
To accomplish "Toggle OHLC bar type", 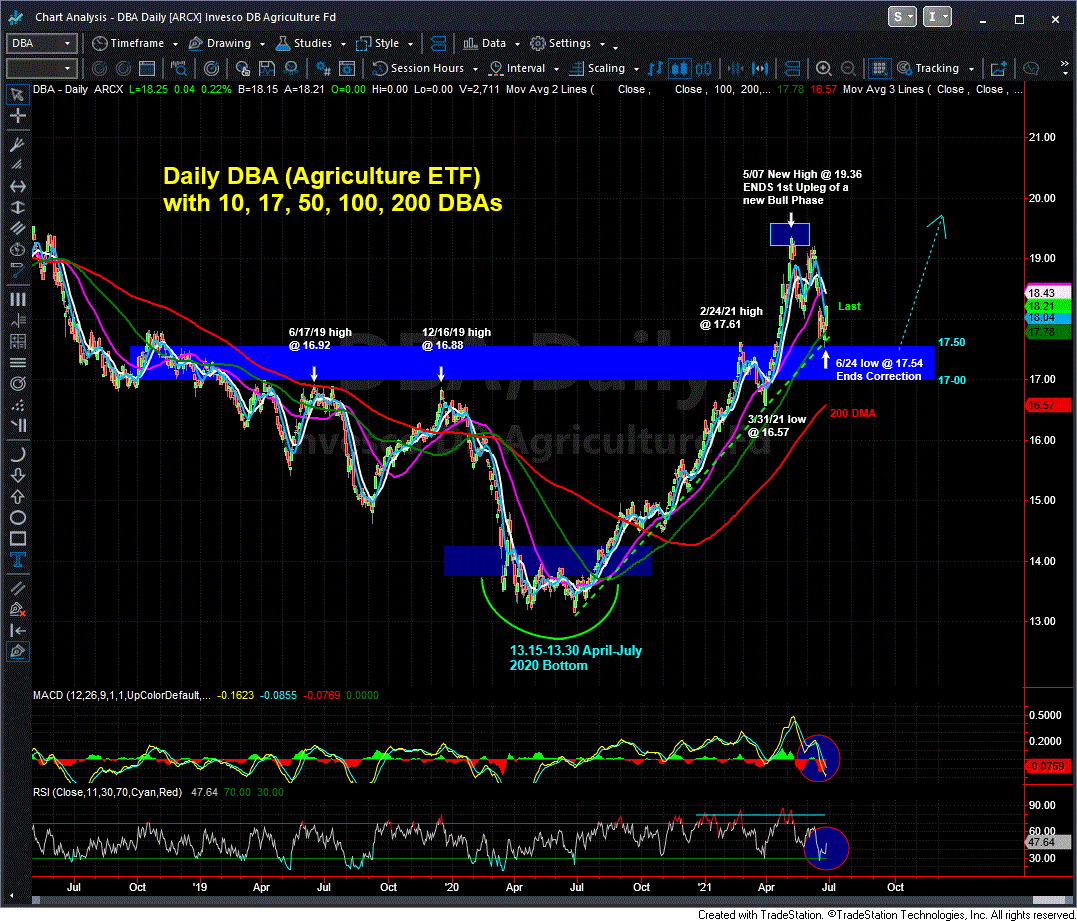I will pyautogui.click(x=657, y=68).
